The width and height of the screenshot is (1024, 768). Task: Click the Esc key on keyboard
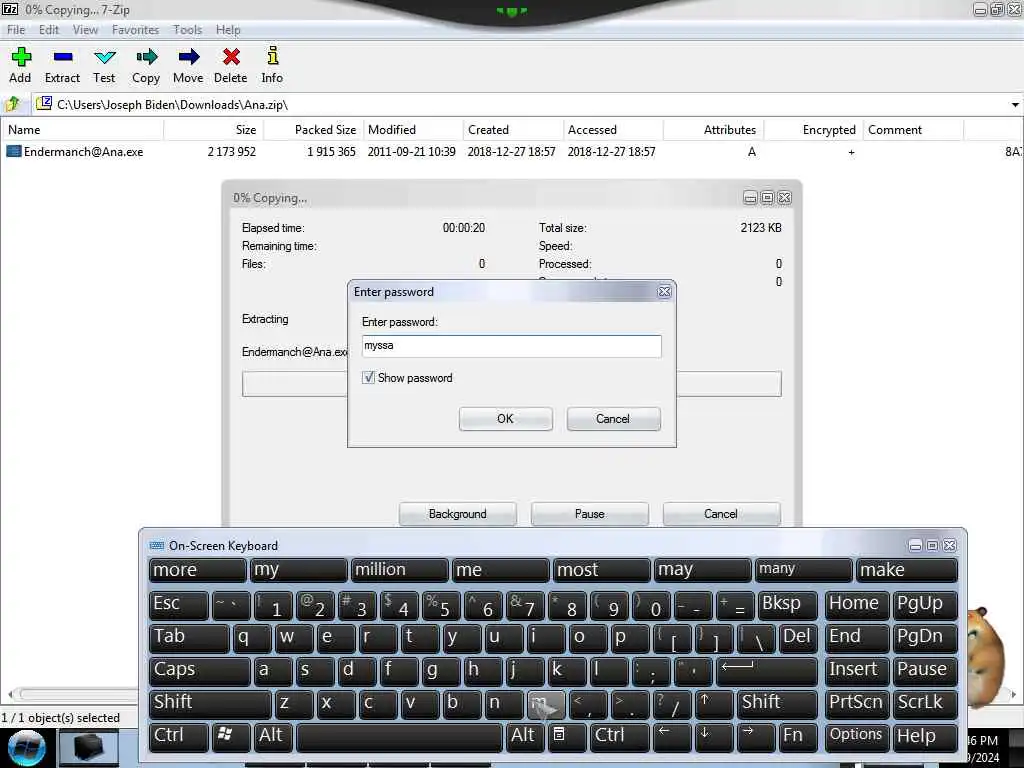point(178,604)
